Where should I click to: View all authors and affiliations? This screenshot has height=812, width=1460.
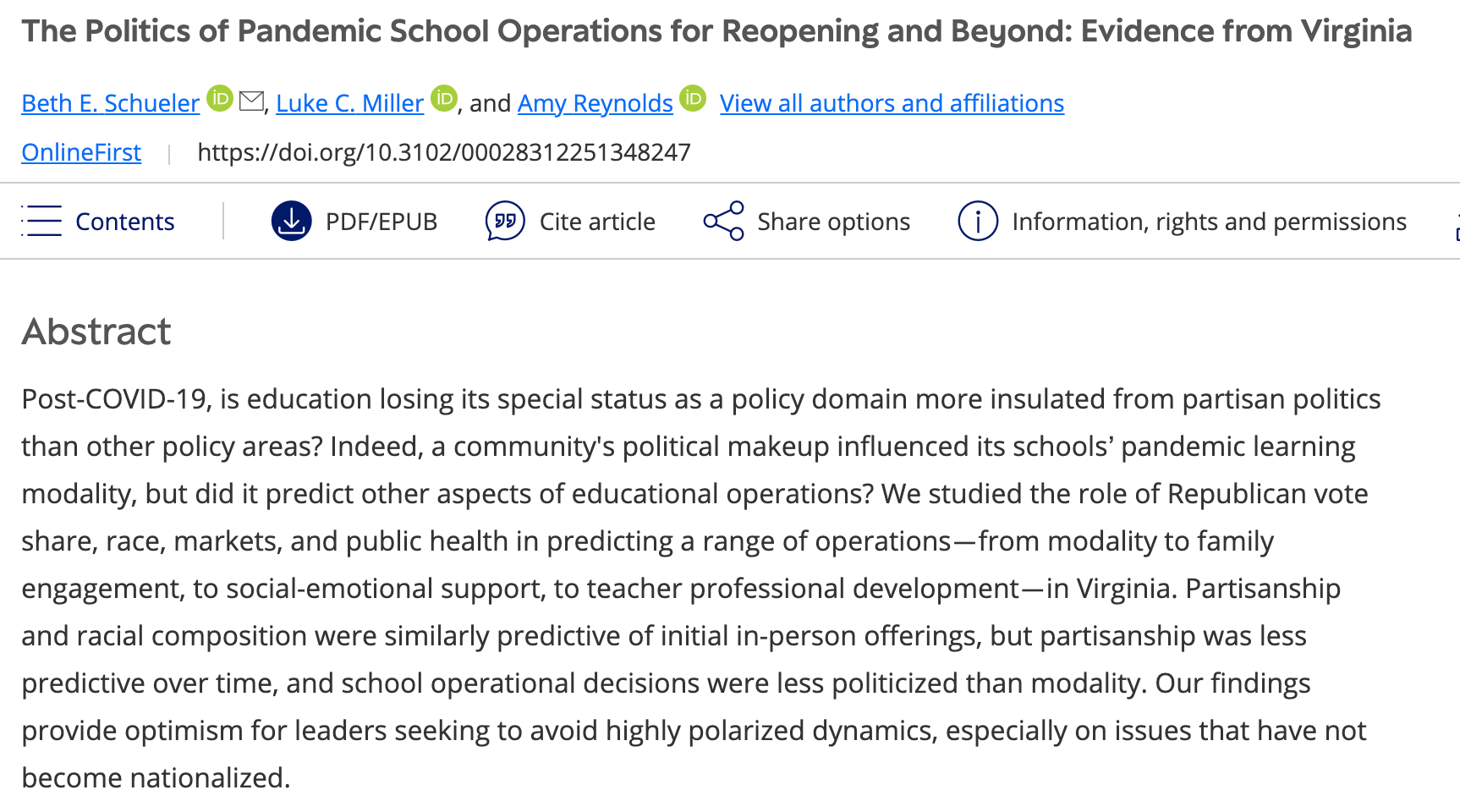coord(892,103)
